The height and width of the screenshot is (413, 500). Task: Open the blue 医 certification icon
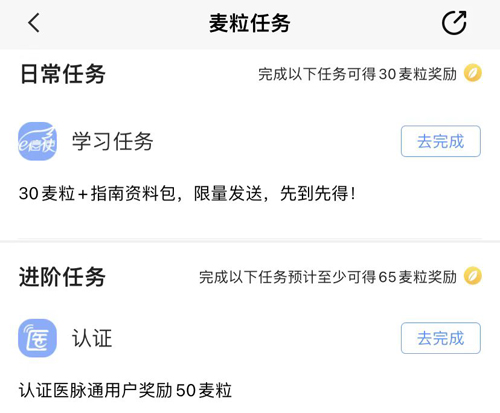point(37,338)
